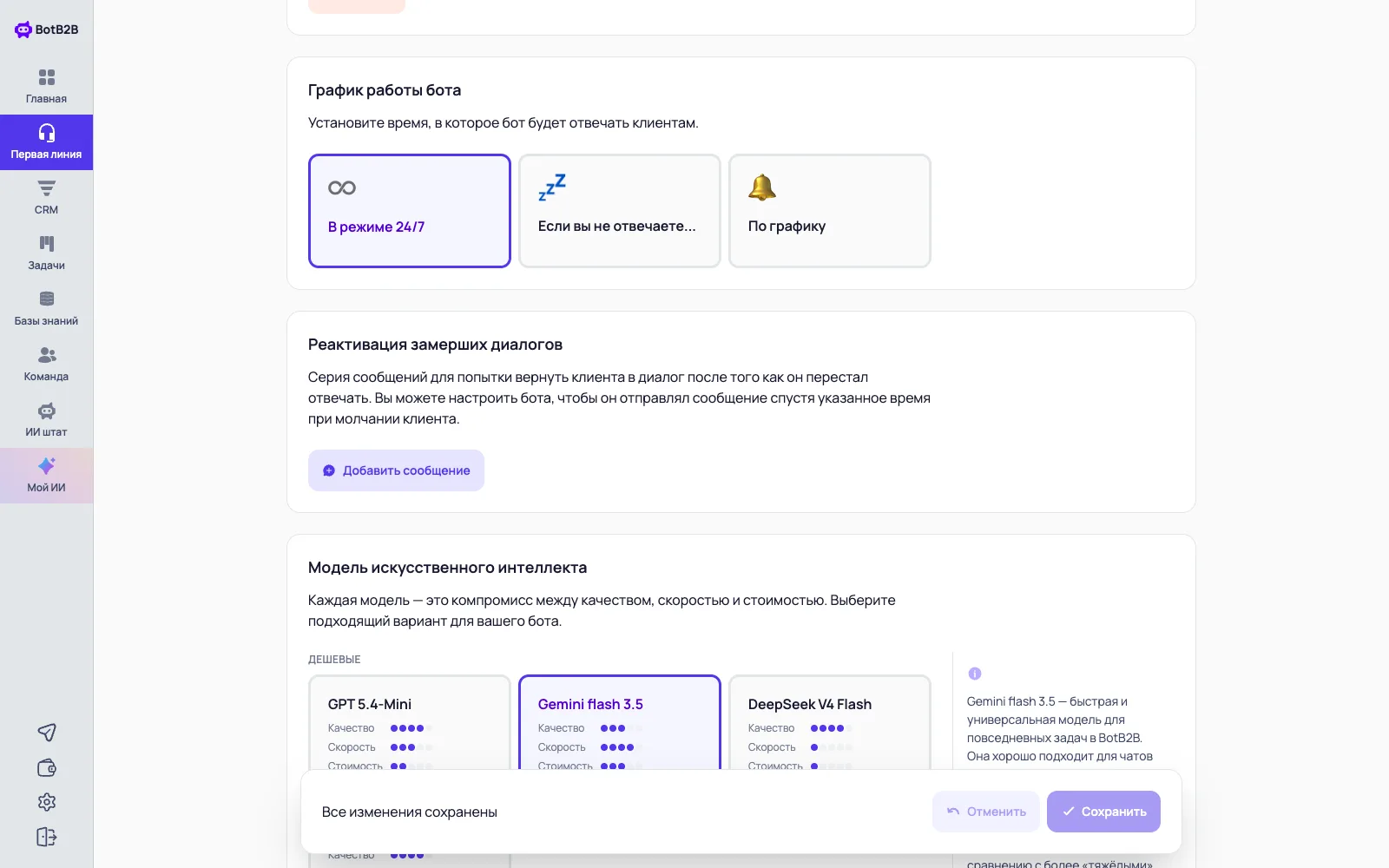Select the Если вы не отвечаете option
This screenshot has height=868, width=1389.
(620, 211)
